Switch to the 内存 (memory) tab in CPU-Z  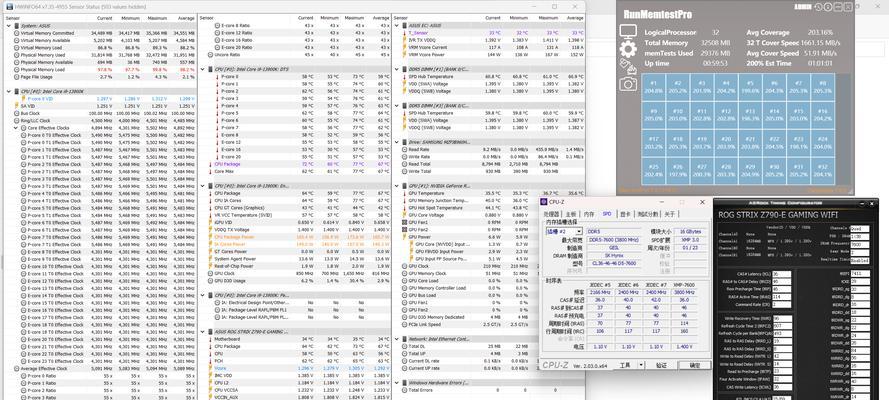589,214
